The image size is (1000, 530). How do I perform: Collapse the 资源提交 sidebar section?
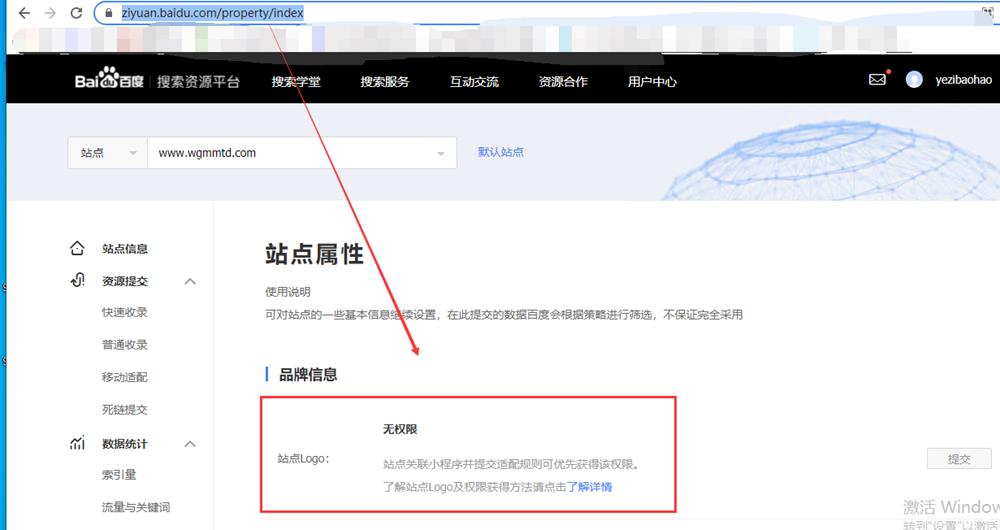click(190, 282)
